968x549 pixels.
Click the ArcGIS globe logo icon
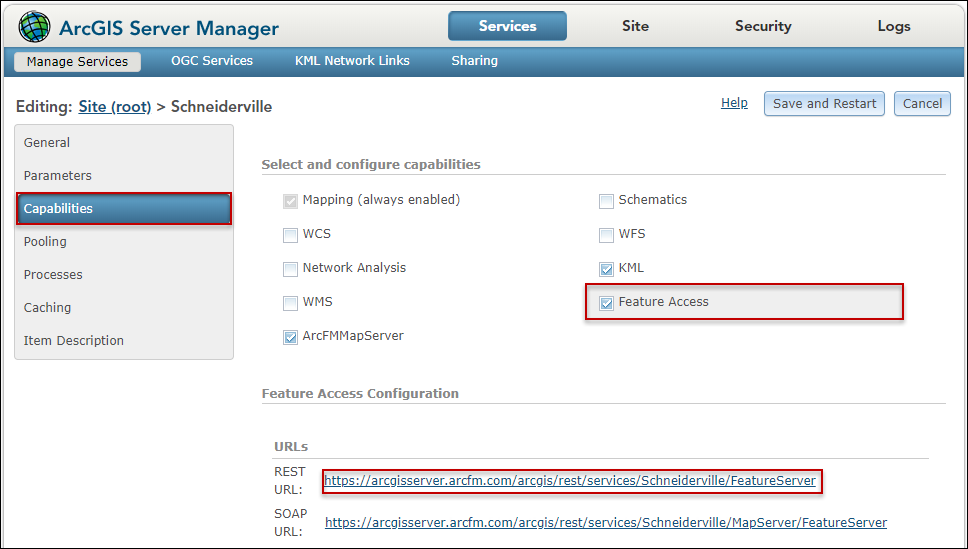click(x=34, y=27)
